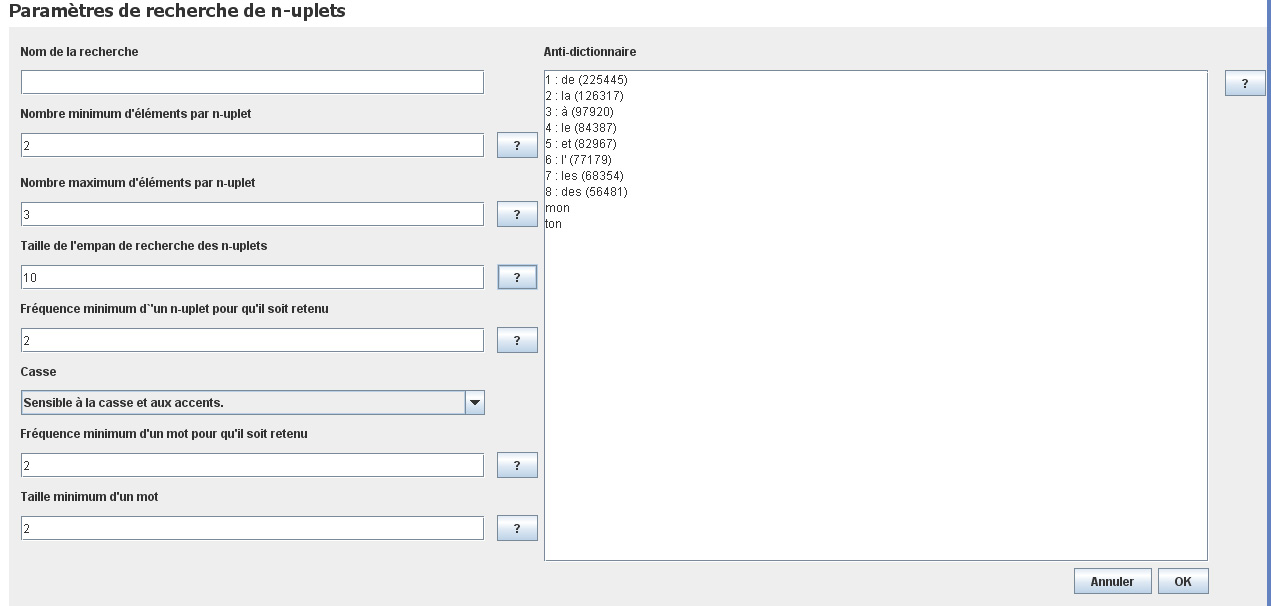
Task: Click help button for maximum elements per n-uplet
Action: pos(517,215)
